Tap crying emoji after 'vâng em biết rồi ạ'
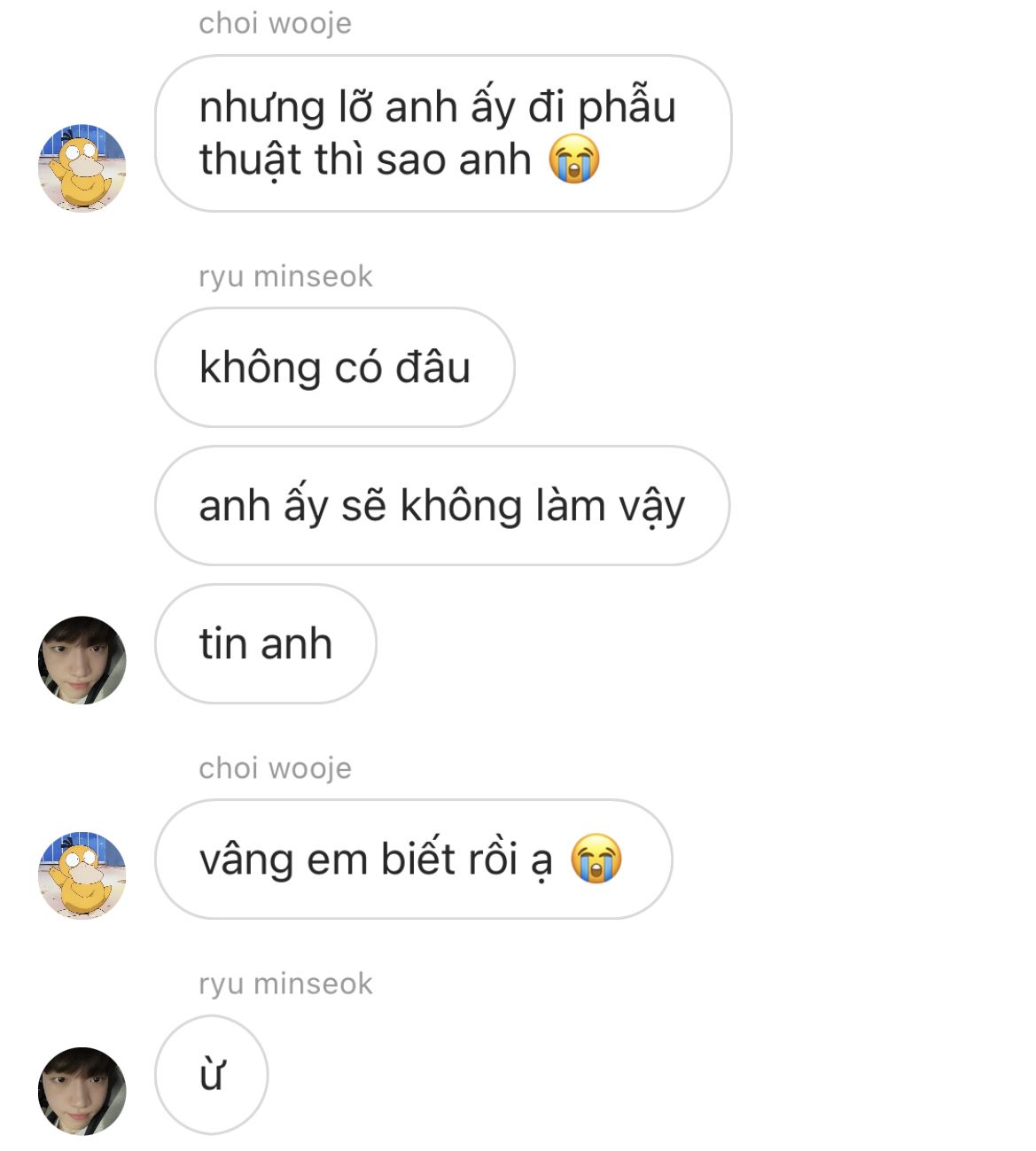 (596, 859)
